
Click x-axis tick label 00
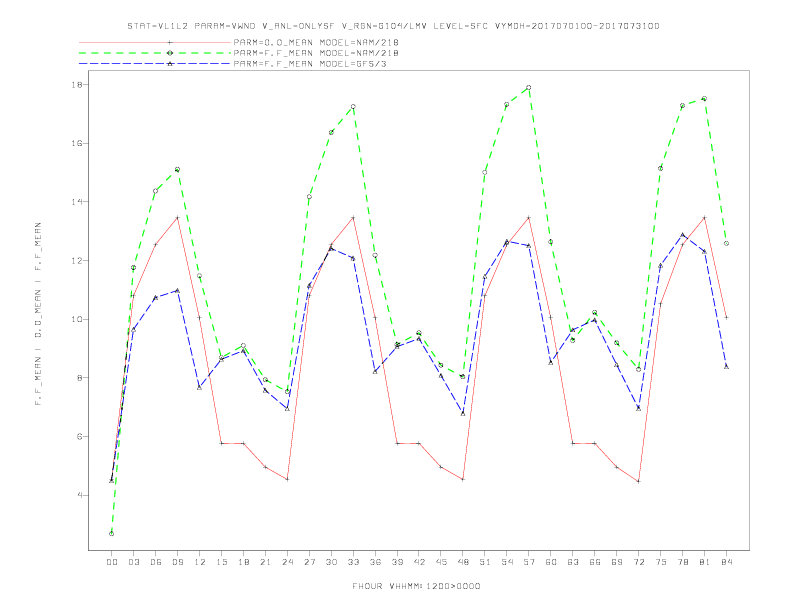(112, 562)
